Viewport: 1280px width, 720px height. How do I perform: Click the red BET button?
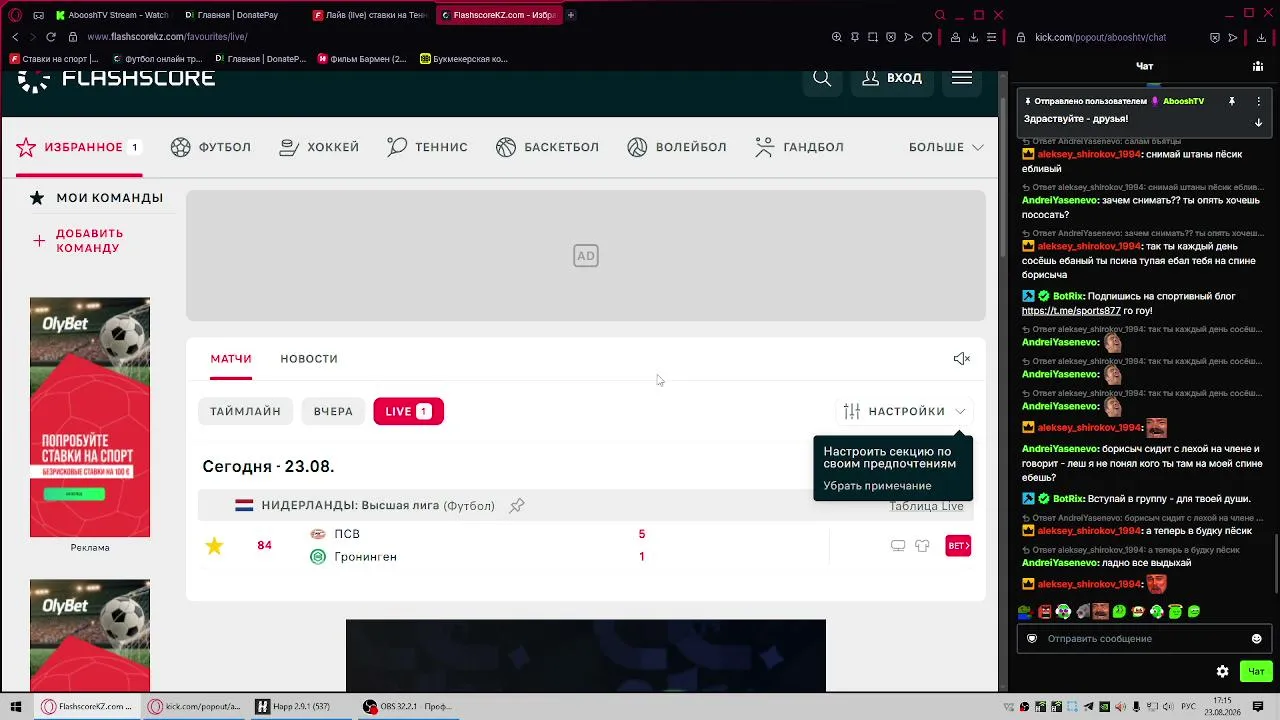click(x=958, y=546)
